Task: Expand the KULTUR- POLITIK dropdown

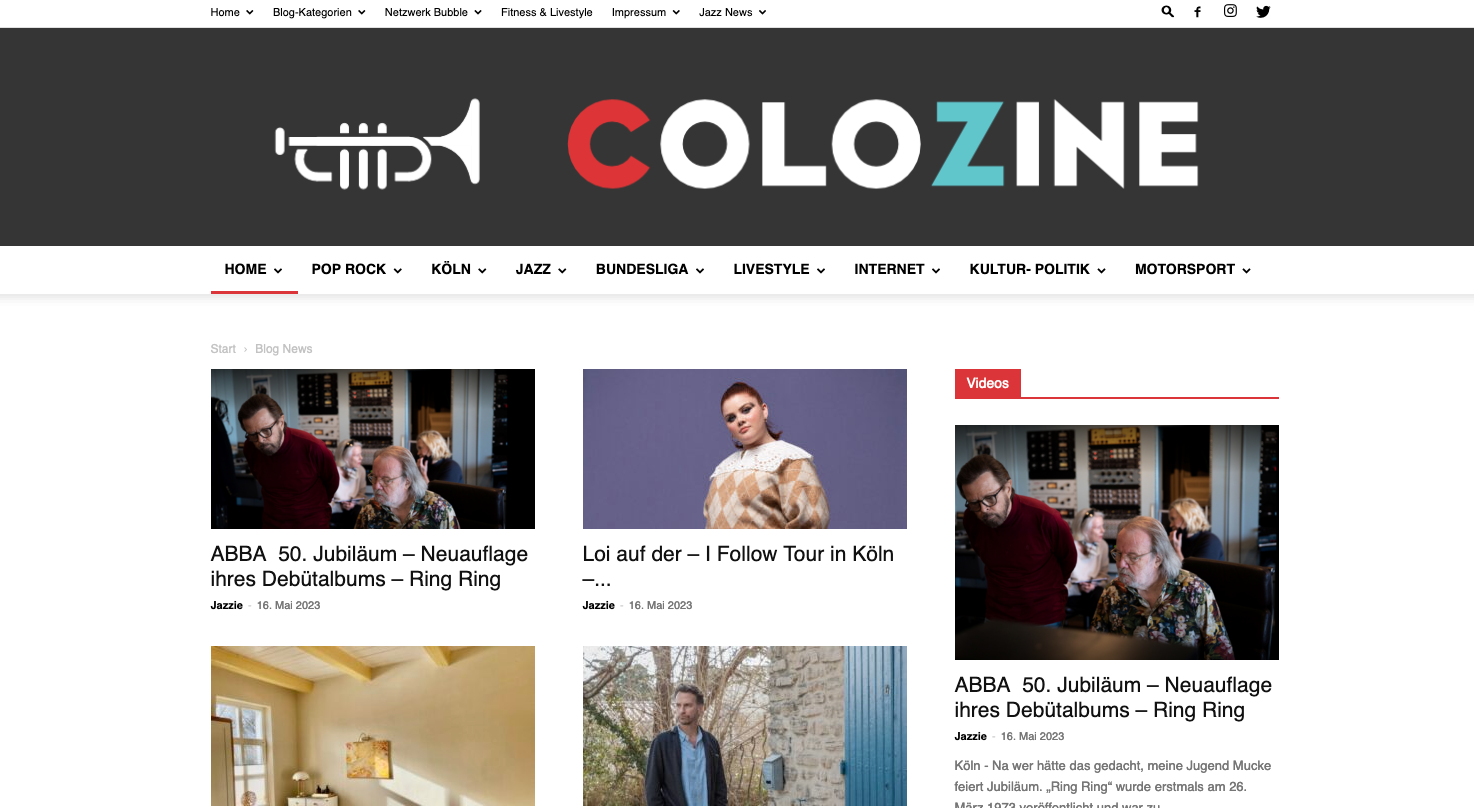Action: (x=1037, y=269)
